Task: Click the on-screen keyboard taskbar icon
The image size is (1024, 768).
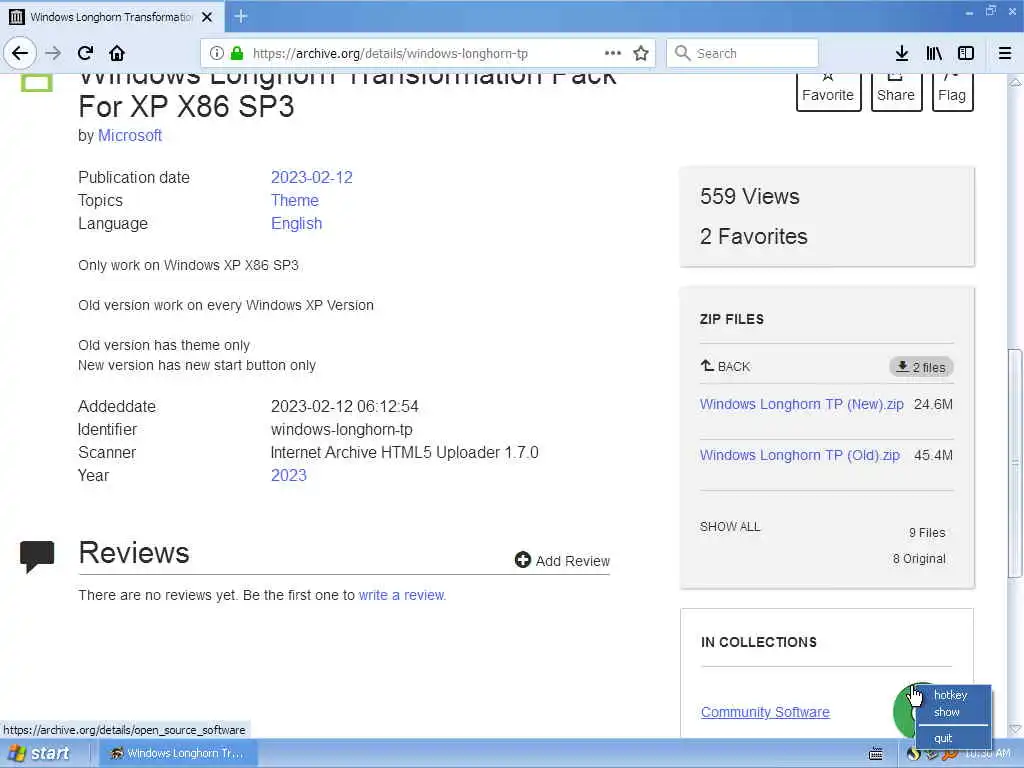Action: coord(876,754)
